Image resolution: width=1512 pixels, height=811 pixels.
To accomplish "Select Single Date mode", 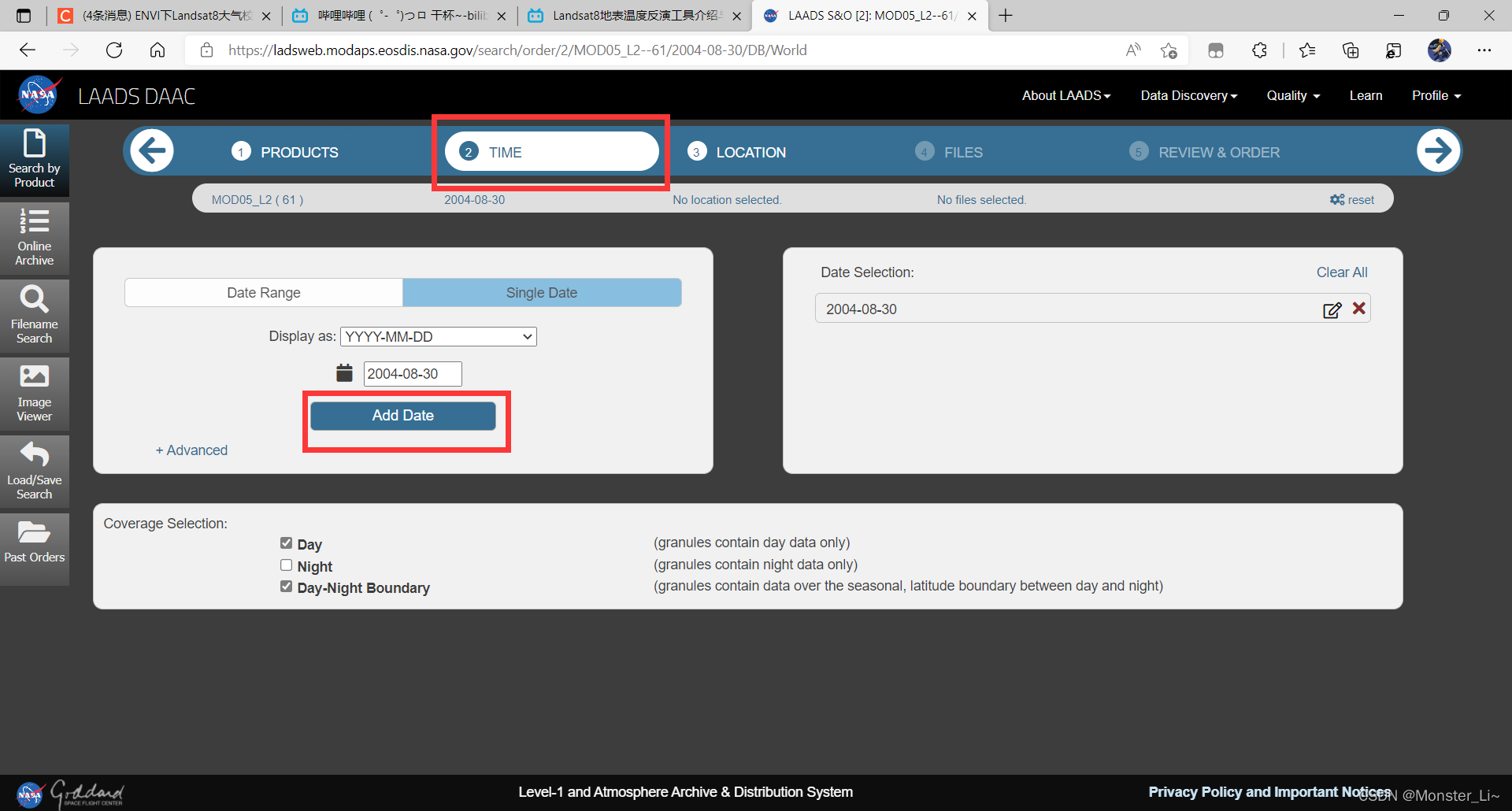I will (542, 292).
